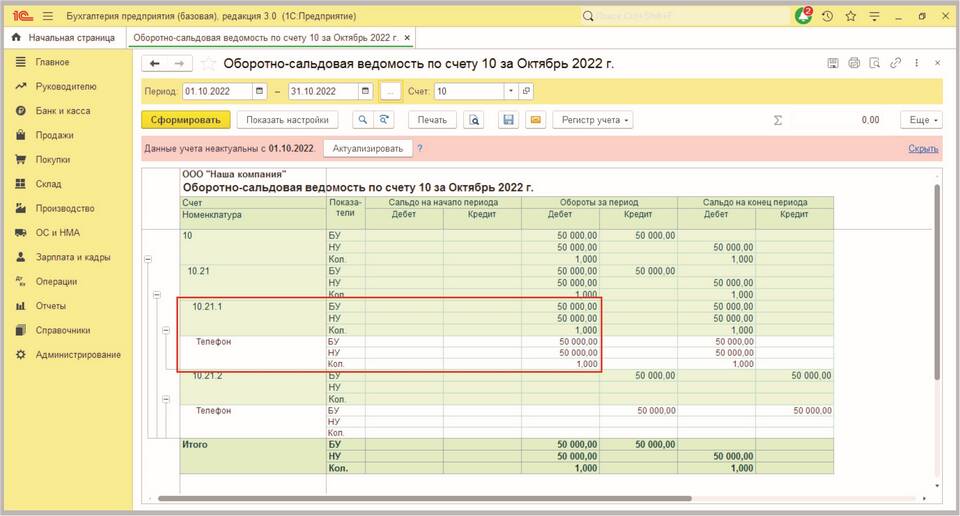This screenshot has width=960, height=516.
Task: Open the Отчеты section in sidebar
Action: pyautogui.click(x=51, y=305)
